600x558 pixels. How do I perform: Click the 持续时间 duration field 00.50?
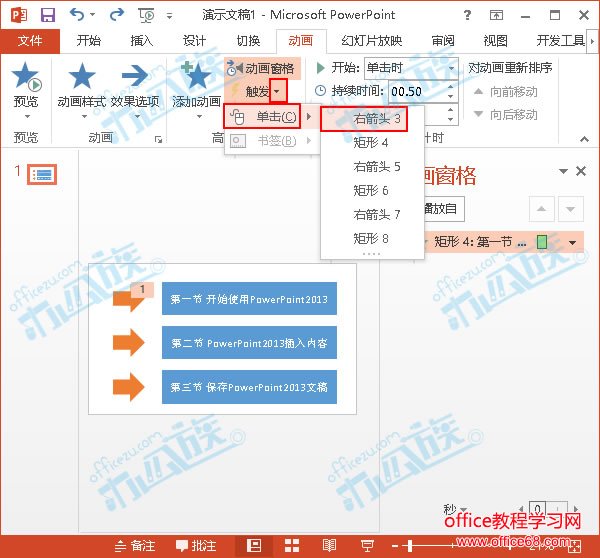417,91
